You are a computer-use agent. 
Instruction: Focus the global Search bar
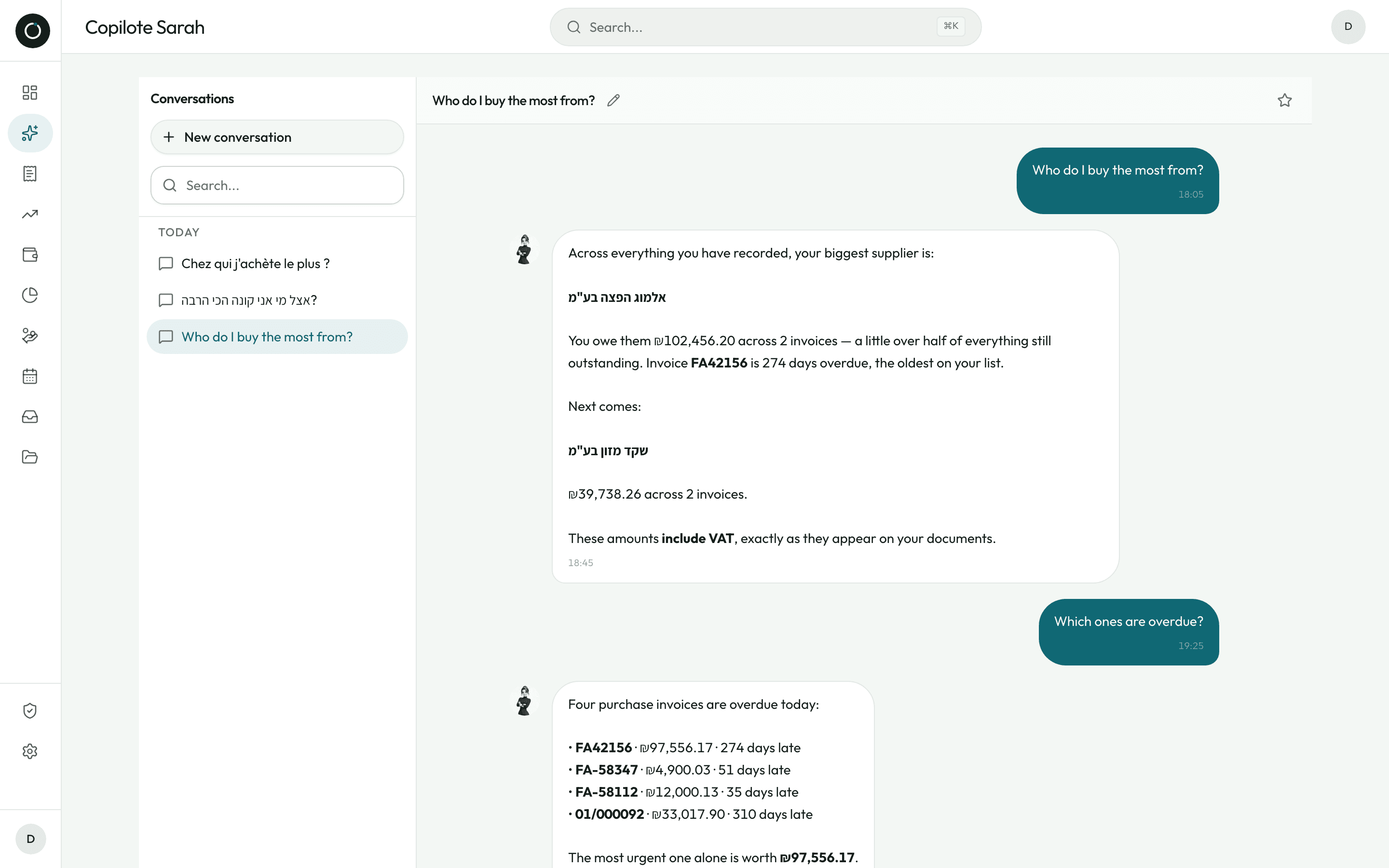point(766,27)
